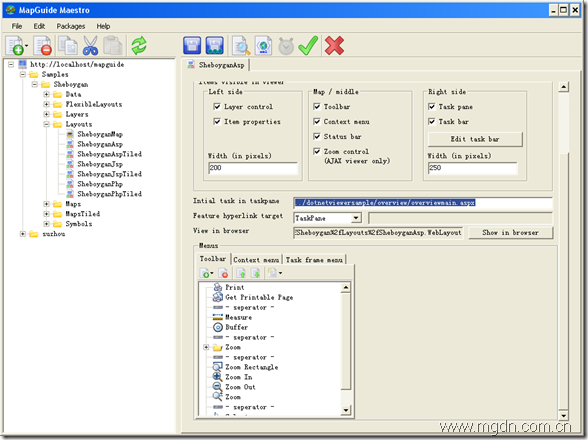Select the Buffer command icon
The height and width of the screenshot is (440, 588).
(x=218, y=327)
